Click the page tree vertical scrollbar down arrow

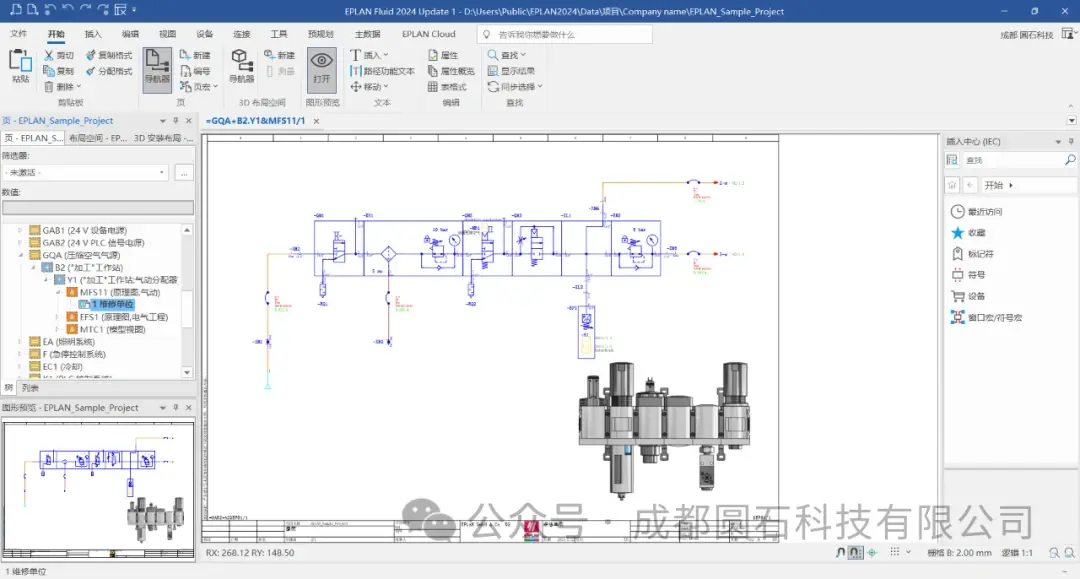coord(187,372)
